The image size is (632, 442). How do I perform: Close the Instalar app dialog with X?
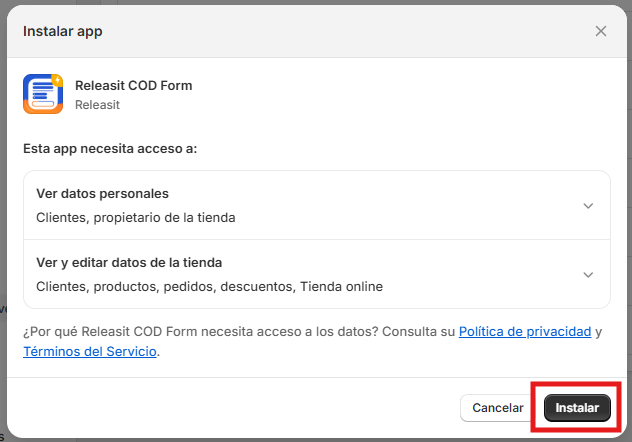coord(601,31)
